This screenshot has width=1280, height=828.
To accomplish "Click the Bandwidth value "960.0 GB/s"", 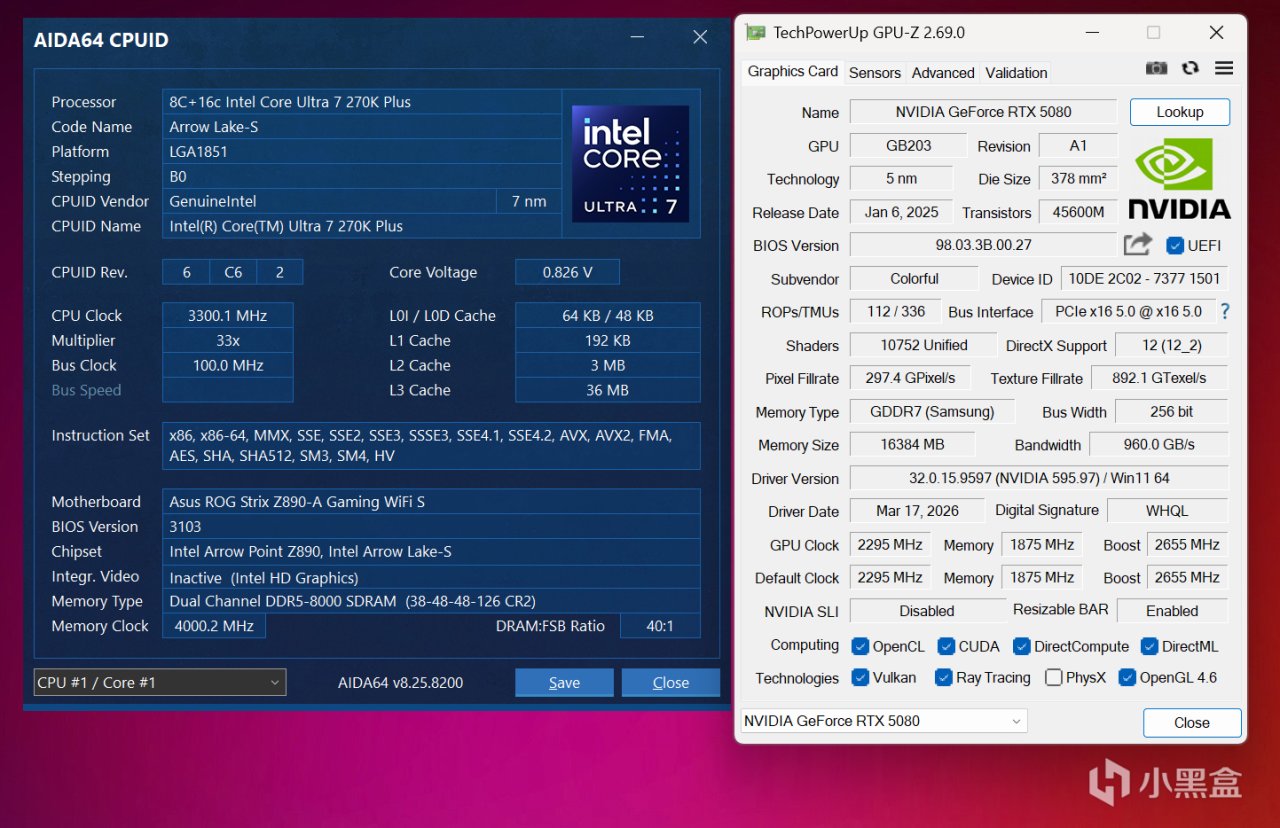I will point(1159,444).
